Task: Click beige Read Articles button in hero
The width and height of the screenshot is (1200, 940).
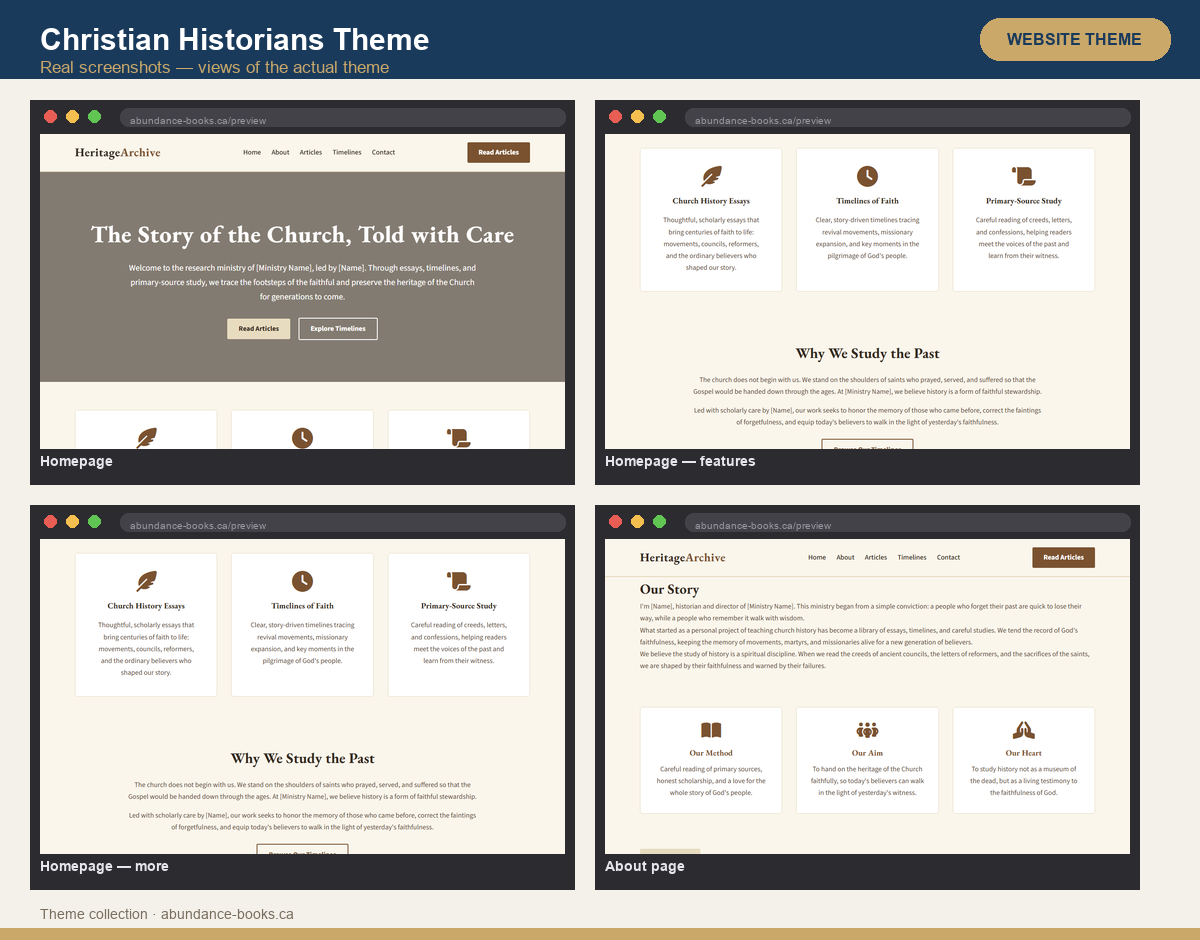Action: point(259,328)
